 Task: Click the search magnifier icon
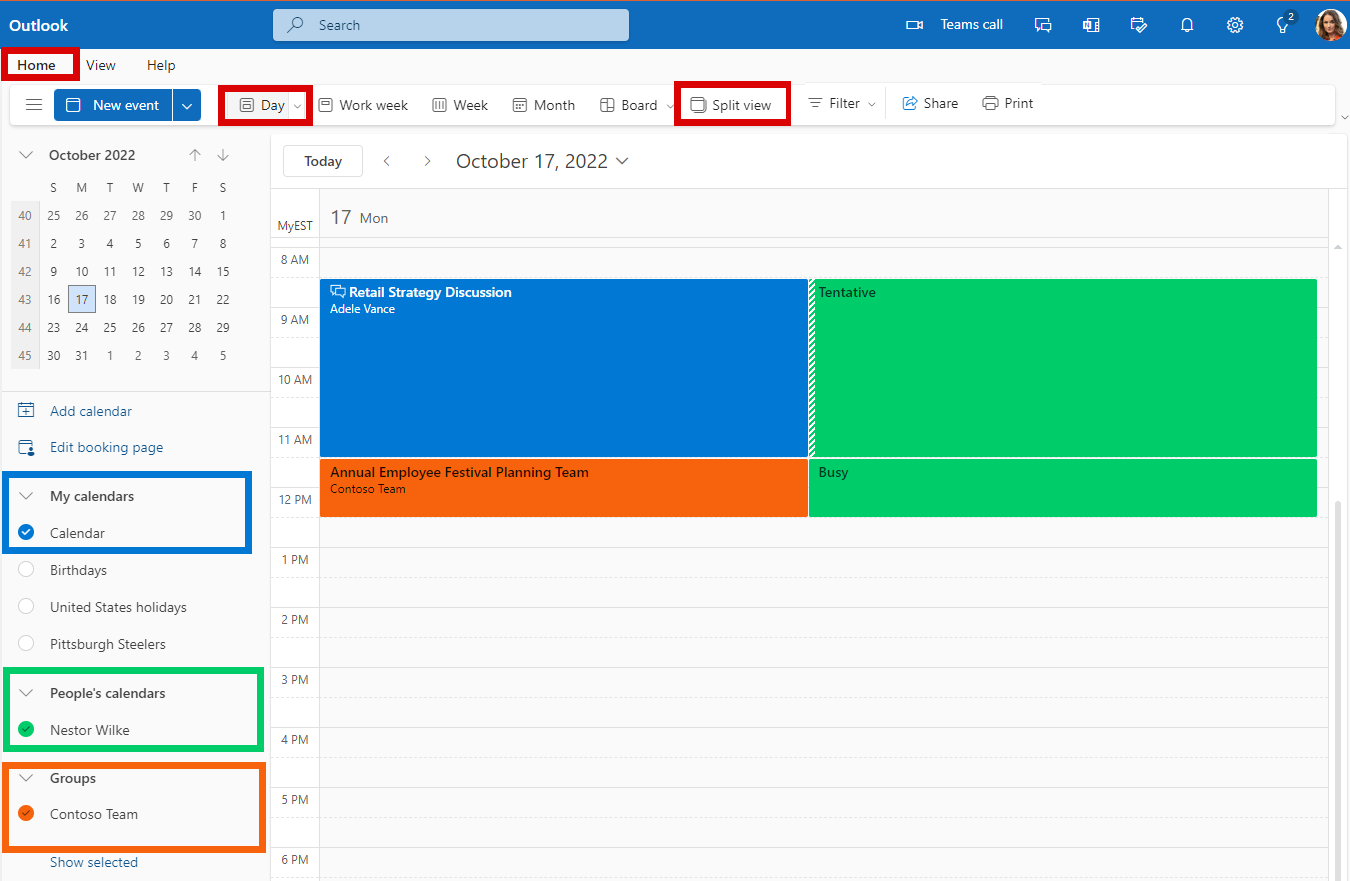pos(295,25)
